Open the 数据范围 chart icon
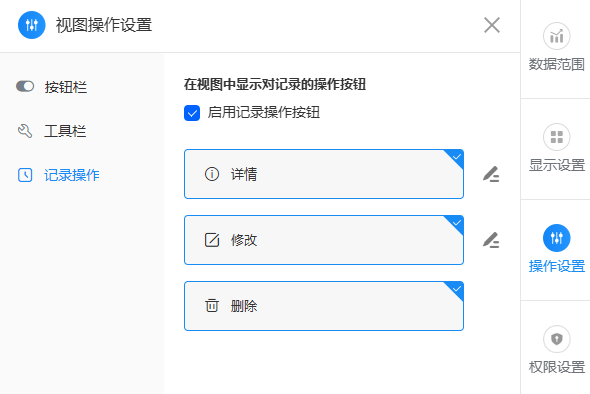The width and height of the screenshot is (590, 394). [557, 36]
